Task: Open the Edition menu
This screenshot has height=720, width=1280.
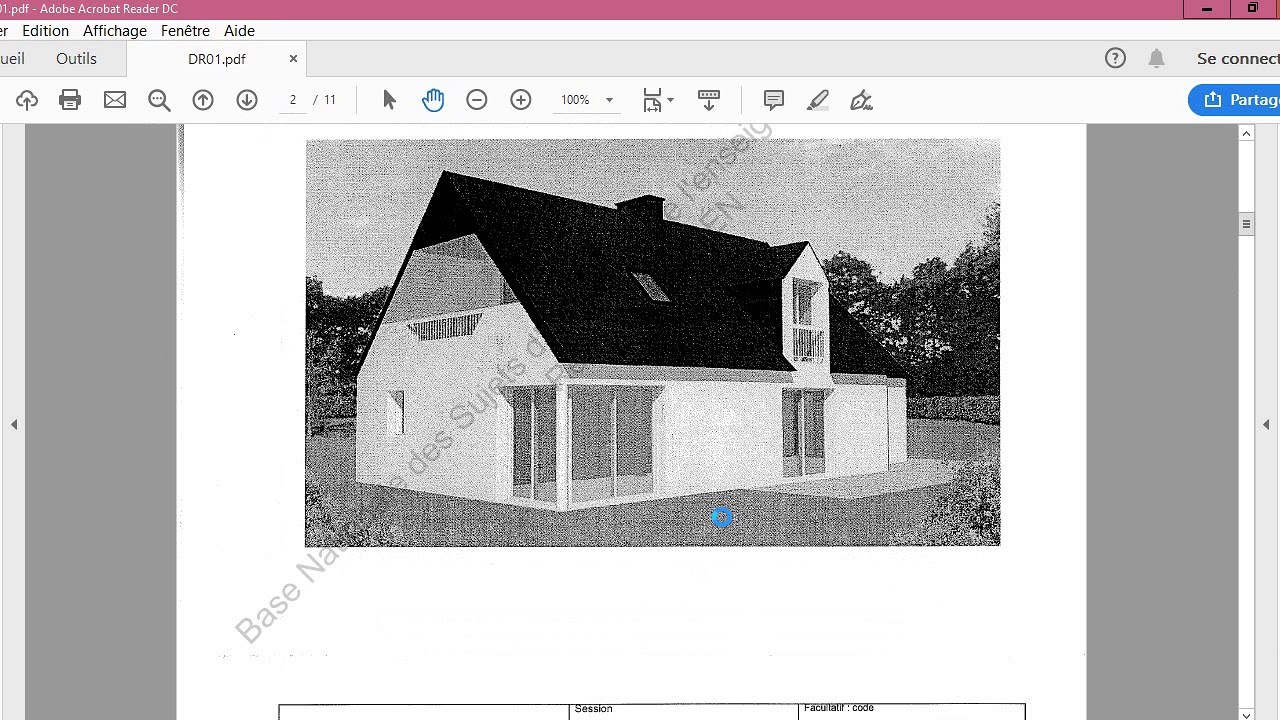Action: tap(45, 31)
